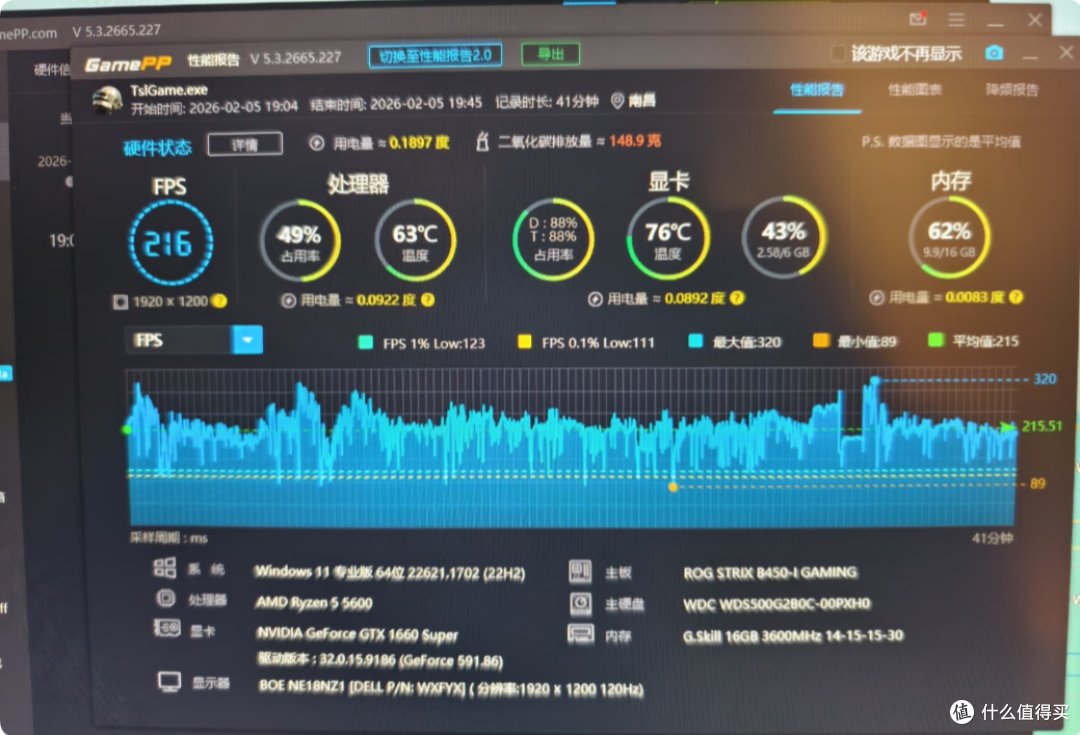Click the text AMD Ryzen 5 5600

[313, 603]
